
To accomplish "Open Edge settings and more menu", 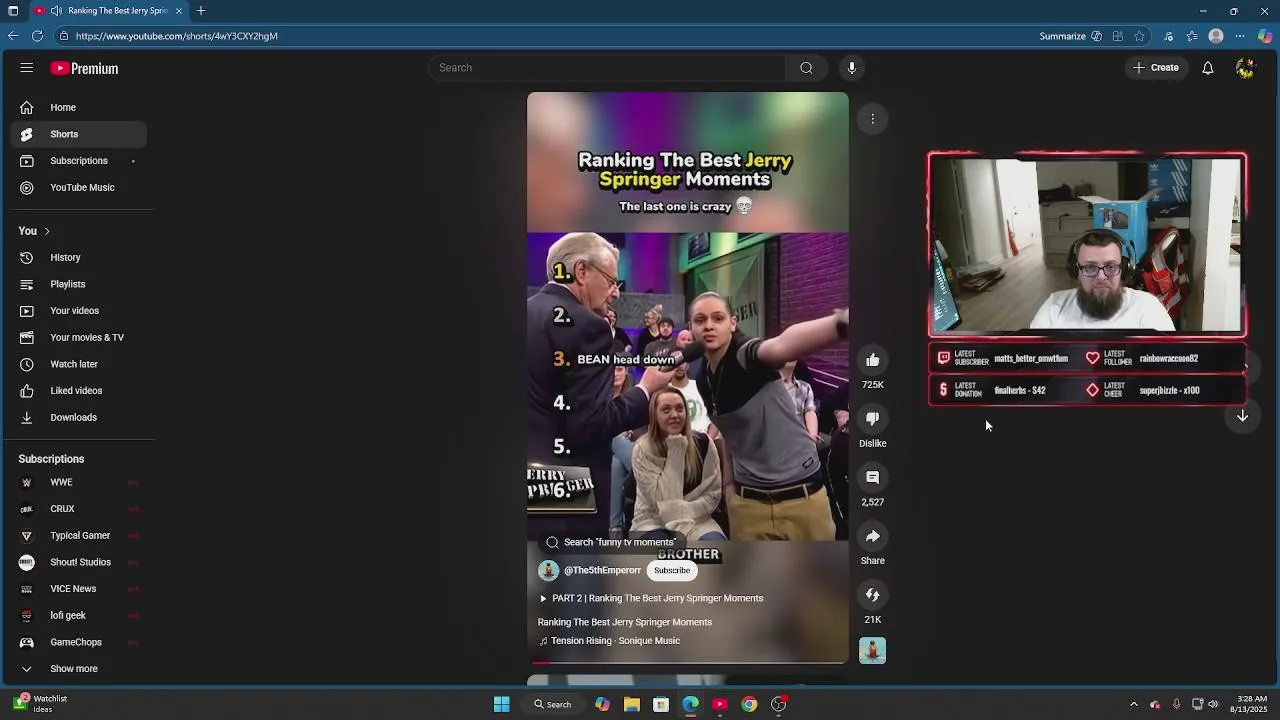I will 1240,36.
